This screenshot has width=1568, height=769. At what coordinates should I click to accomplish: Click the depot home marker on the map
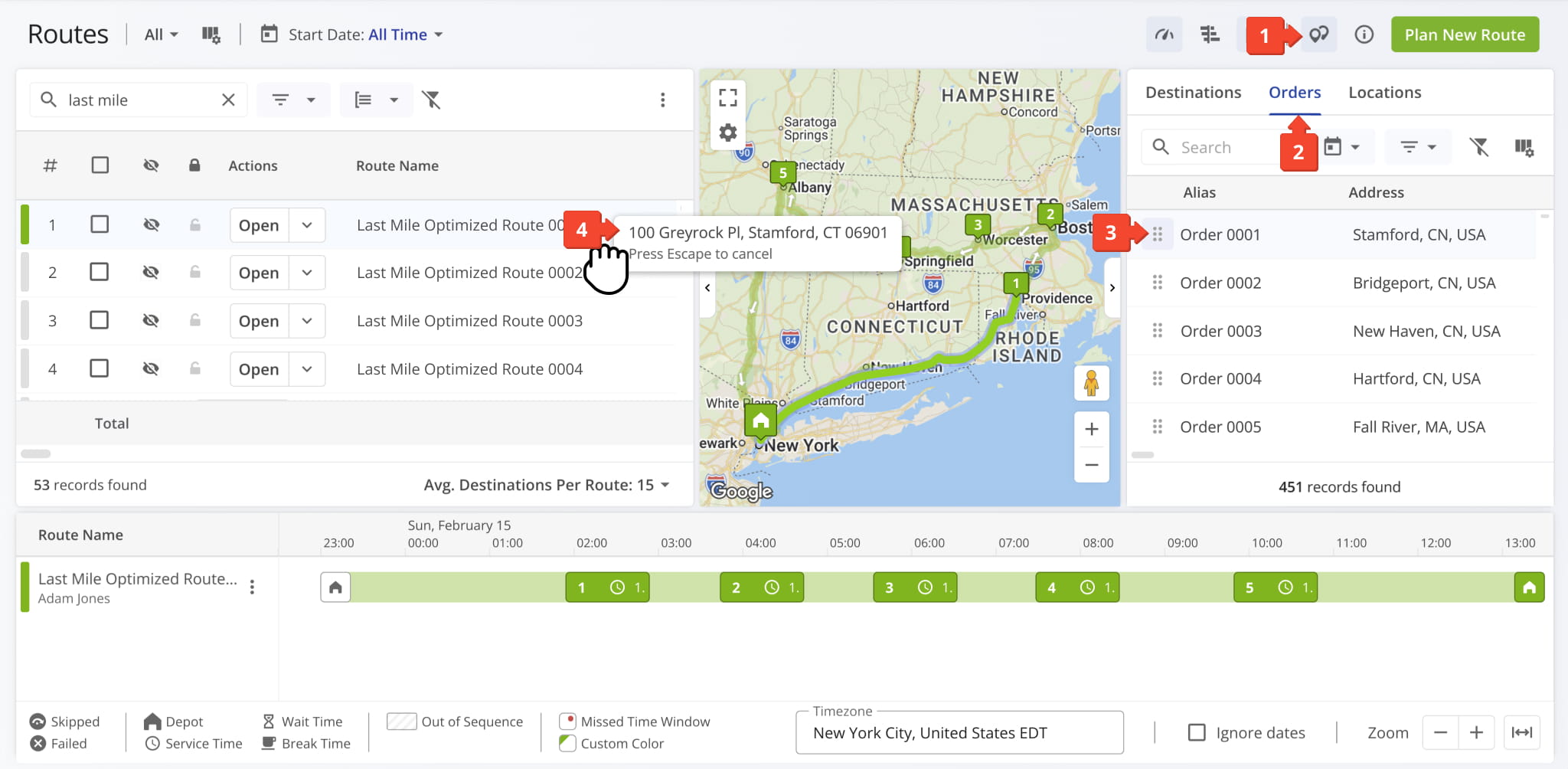(x=761, y=420)
